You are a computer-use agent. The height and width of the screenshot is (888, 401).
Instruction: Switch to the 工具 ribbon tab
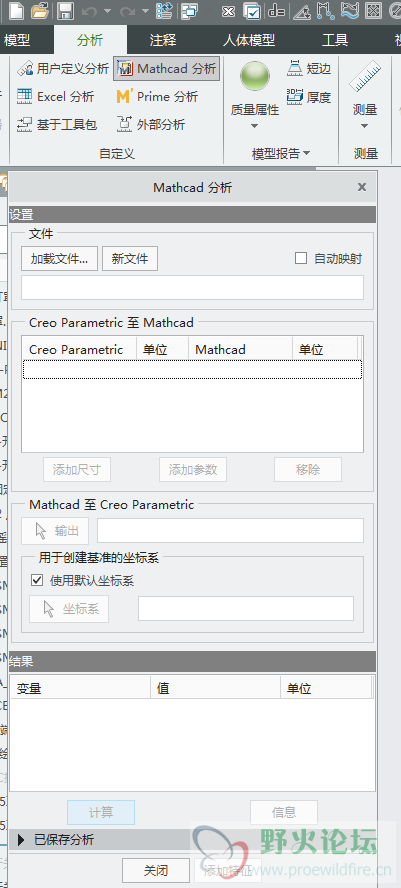pyautogui.click(x=335, y=40)
